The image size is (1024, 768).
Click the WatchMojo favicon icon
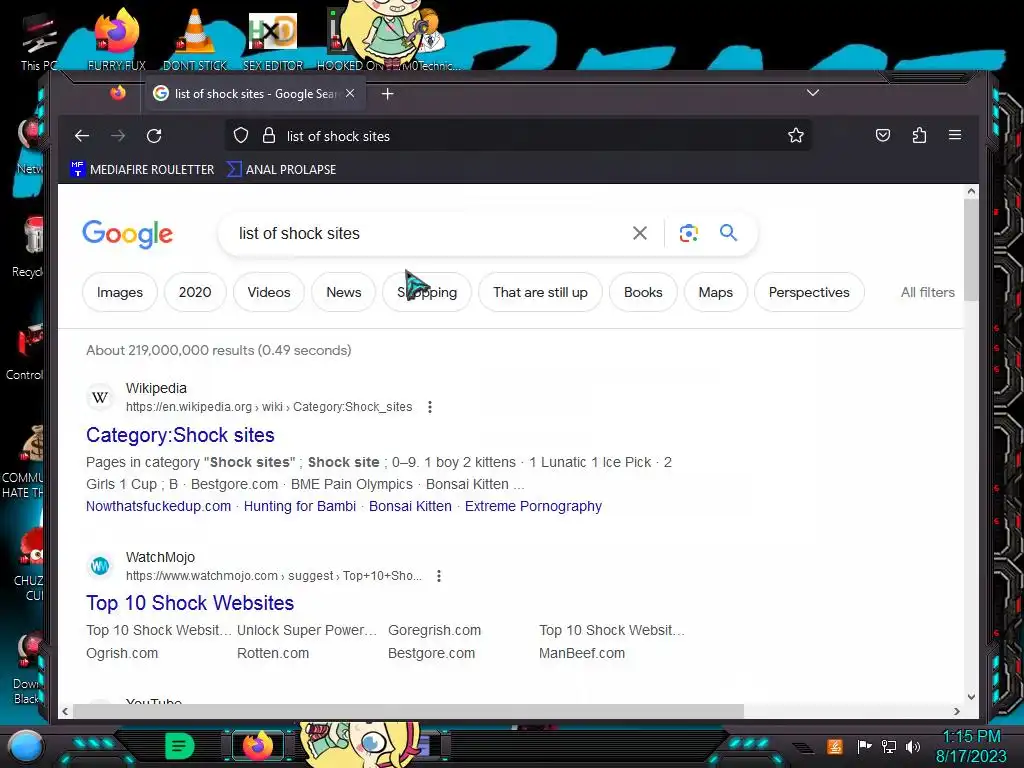pos(100,566)
